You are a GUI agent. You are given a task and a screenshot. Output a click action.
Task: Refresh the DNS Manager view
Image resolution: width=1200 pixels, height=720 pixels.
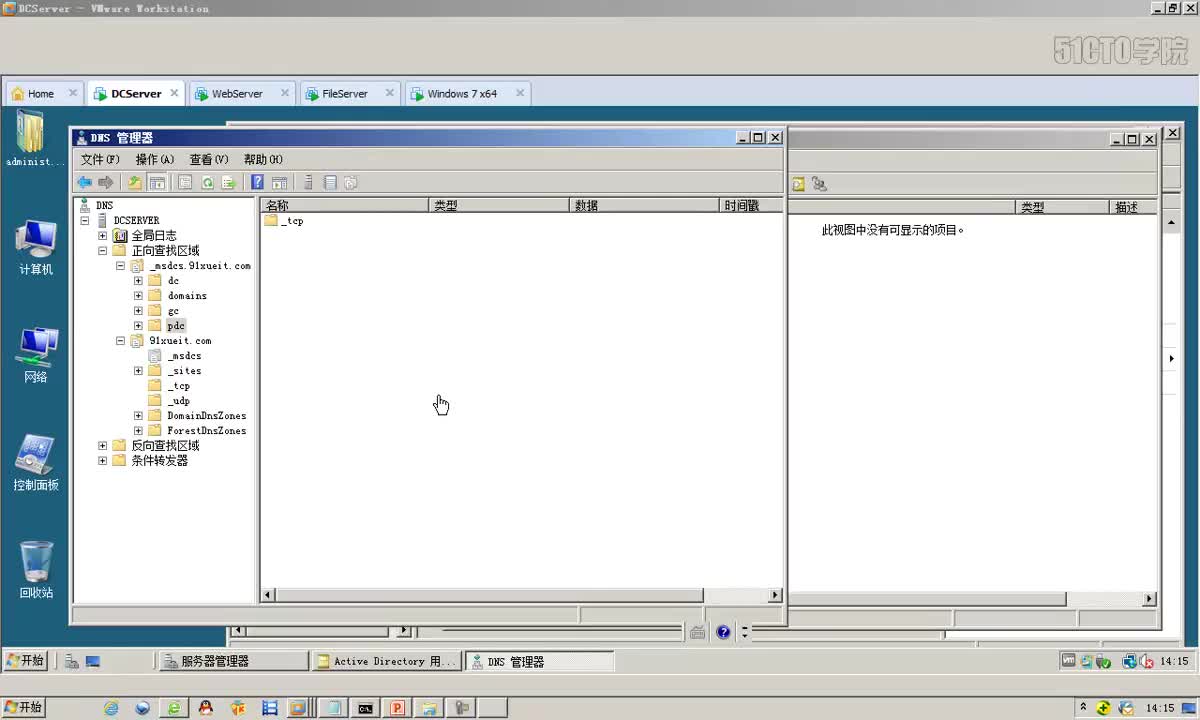[207, 183]
